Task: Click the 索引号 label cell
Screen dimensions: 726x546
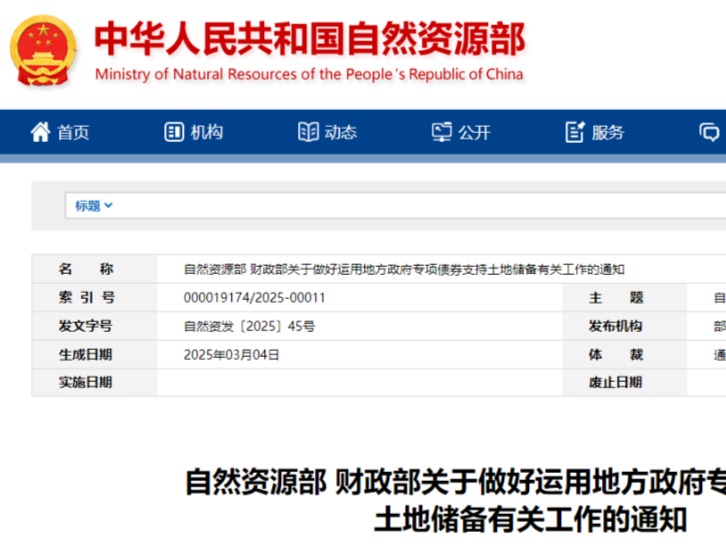Action: click(x=94, y=297)
